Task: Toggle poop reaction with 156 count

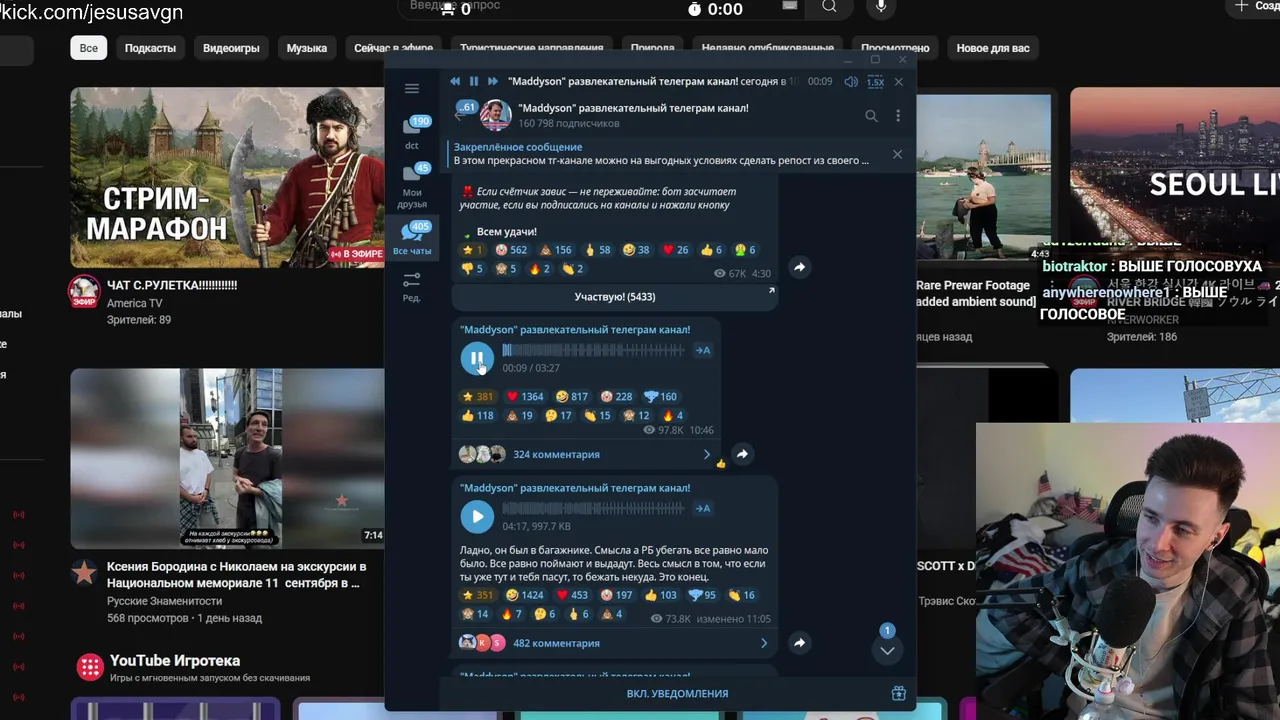Action: pos(556,250)
